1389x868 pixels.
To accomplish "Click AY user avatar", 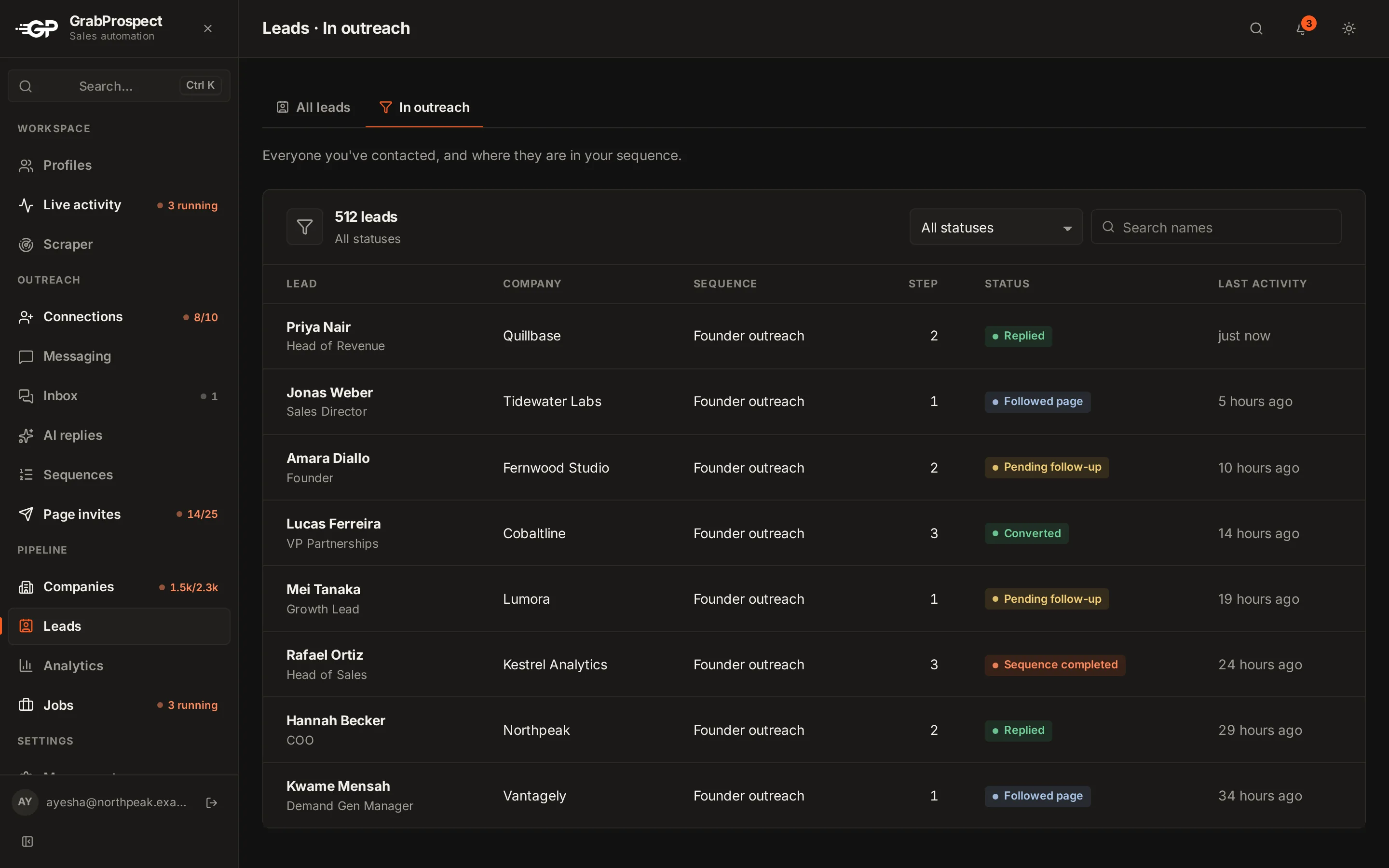I will [x=25, y=802].
